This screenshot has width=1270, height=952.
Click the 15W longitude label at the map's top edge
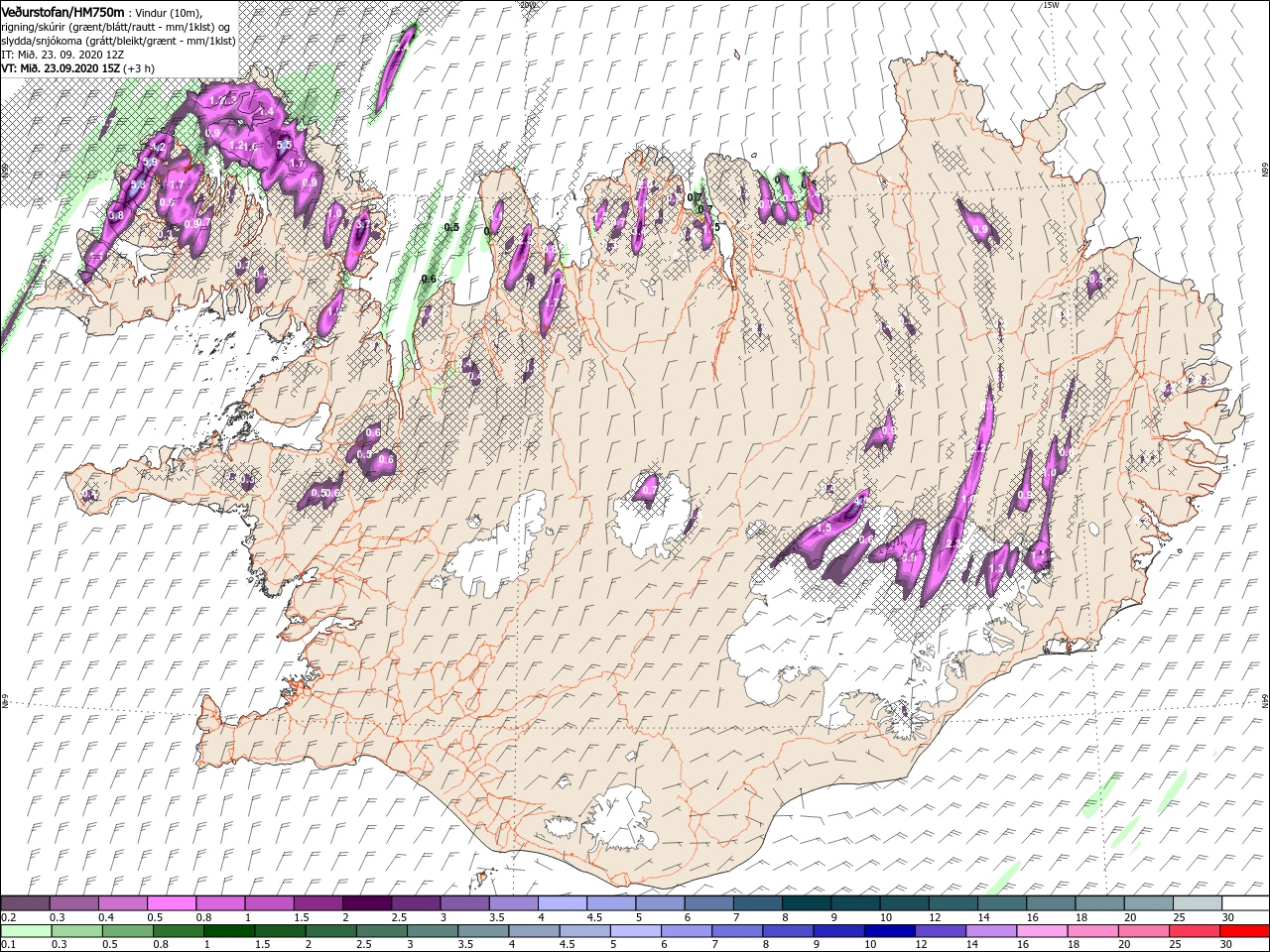pyautogui.click(x=1050, y=5)
